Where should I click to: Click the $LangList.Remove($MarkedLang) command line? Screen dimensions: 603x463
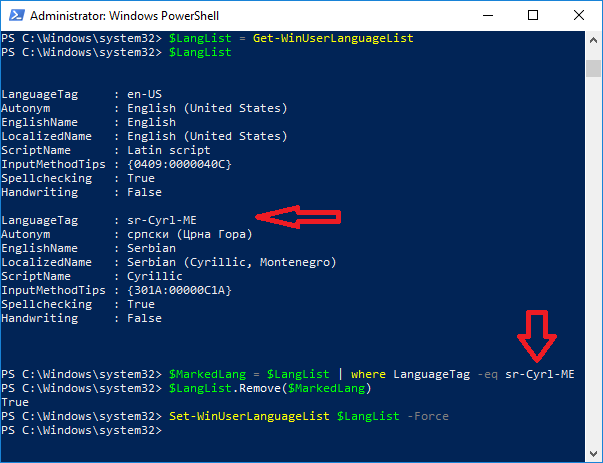click(x=270, y=388)
